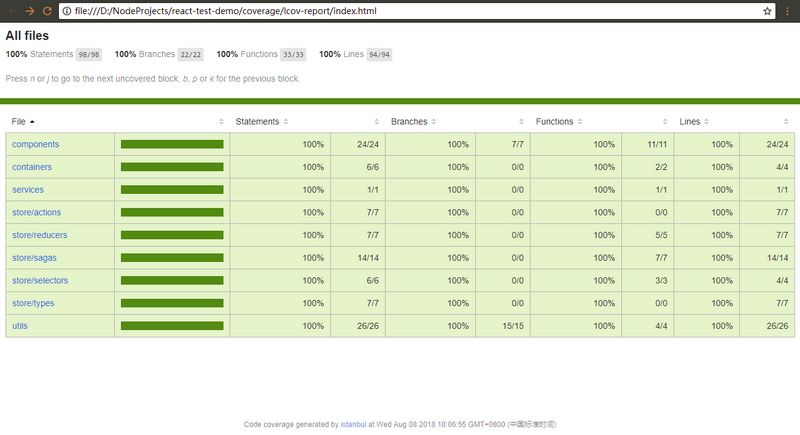The image size is (800, 435).
Task: Open the containers folder link
Action: point(32,167)
